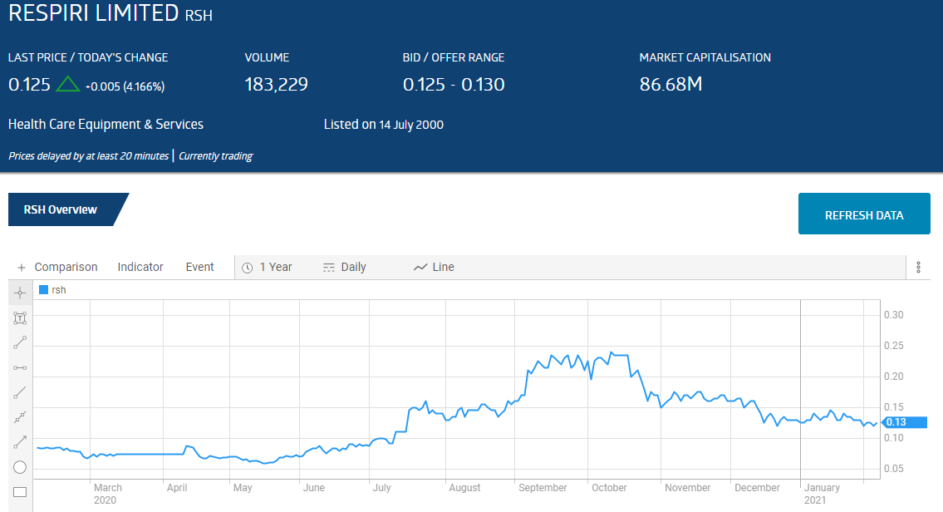The image size is (943, 512).
Task: Click the plus icon beside Comparison
Action: pyautogui.click(x=21, y=267)
